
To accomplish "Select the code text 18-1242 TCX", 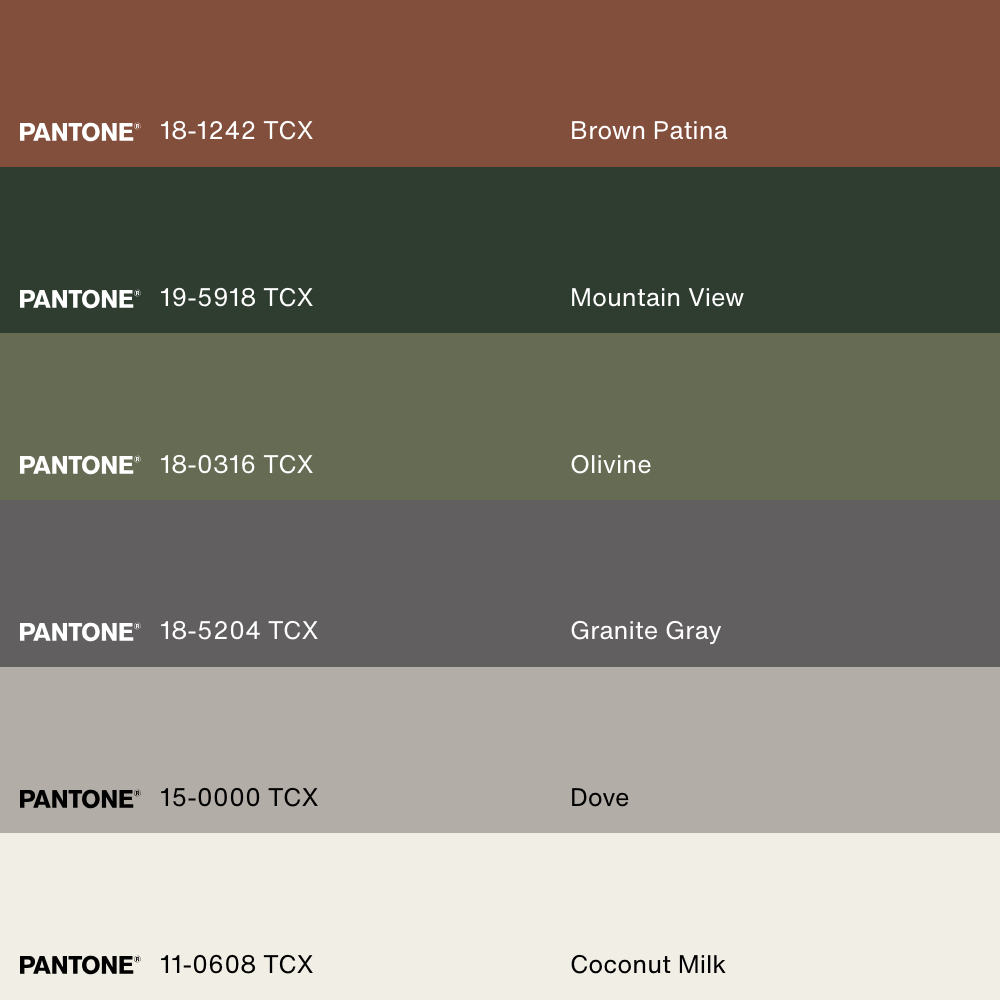I will tap(237, 131).
